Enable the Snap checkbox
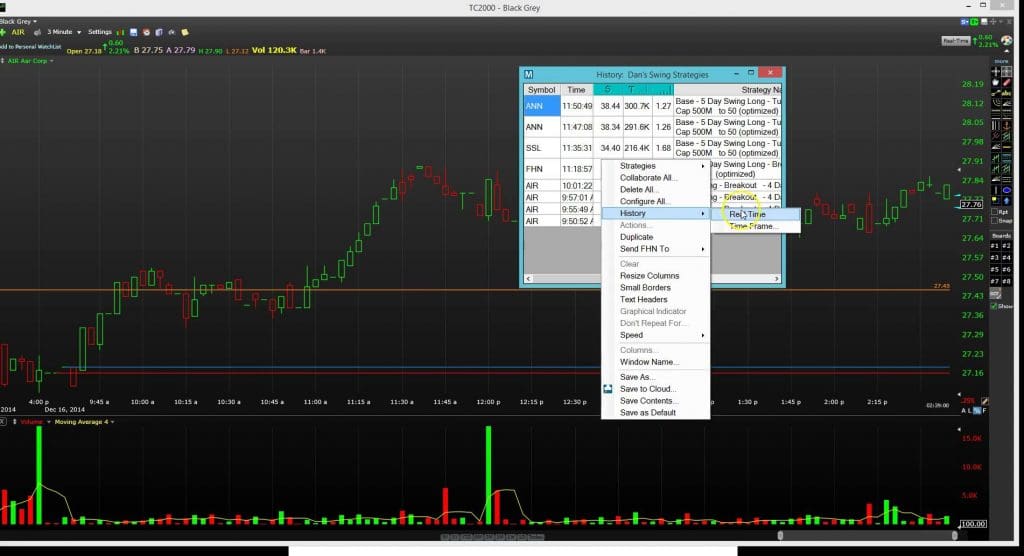 tap(995, 220)
